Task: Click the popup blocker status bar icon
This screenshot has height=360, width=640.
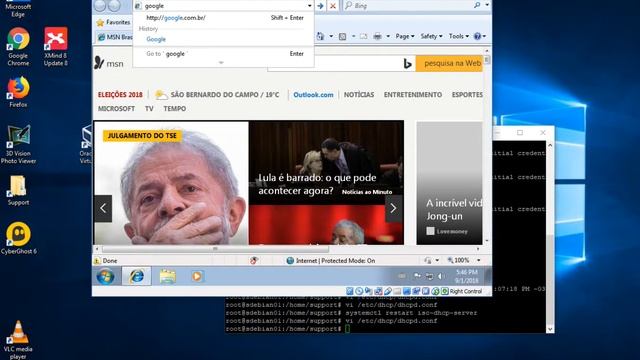Action: click(253, 260)
